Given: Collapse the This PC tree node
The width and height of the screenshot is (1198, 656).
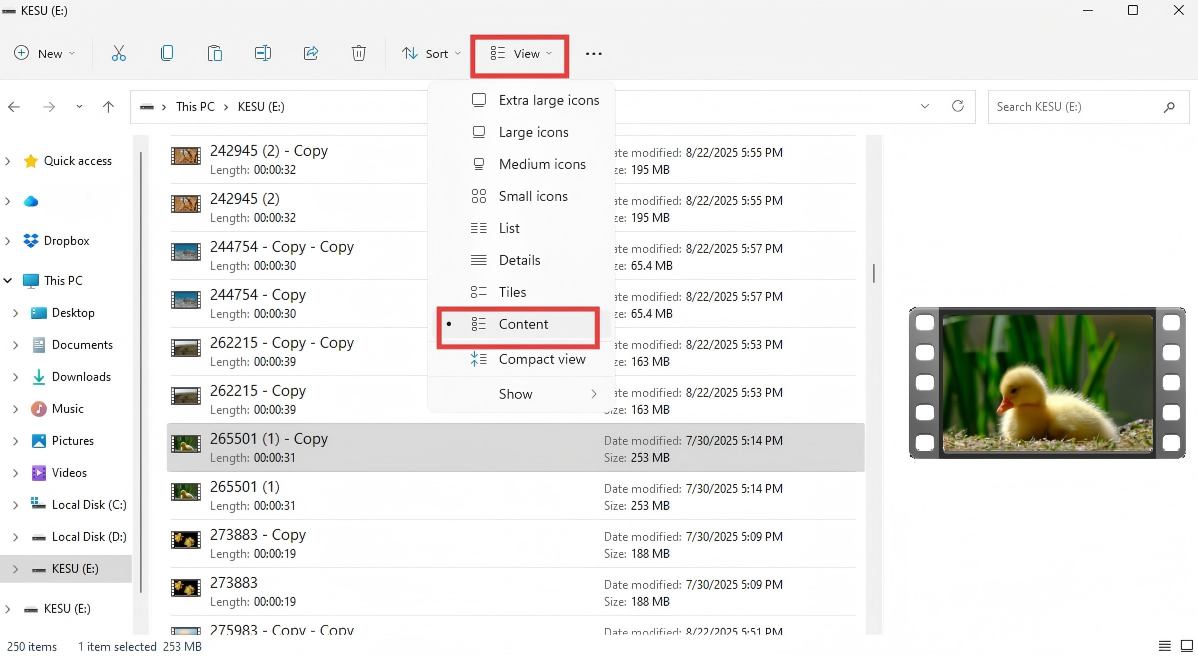Looking at the screenshot, I should [9, 281].
